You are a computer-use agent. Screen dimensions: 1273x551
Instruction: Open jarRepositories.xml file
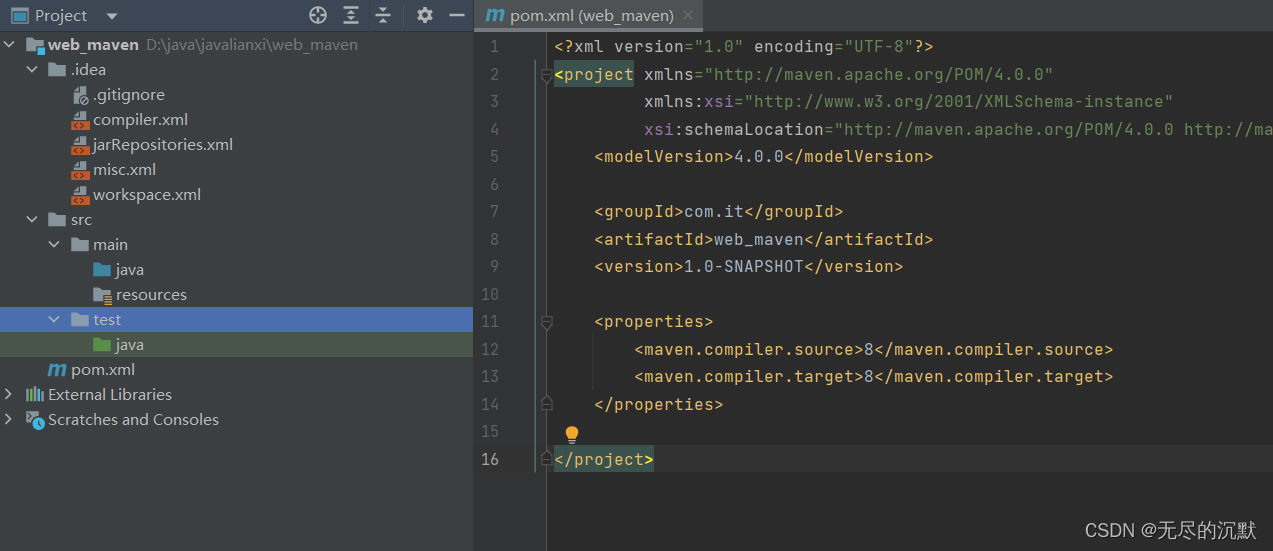(163, 145)
